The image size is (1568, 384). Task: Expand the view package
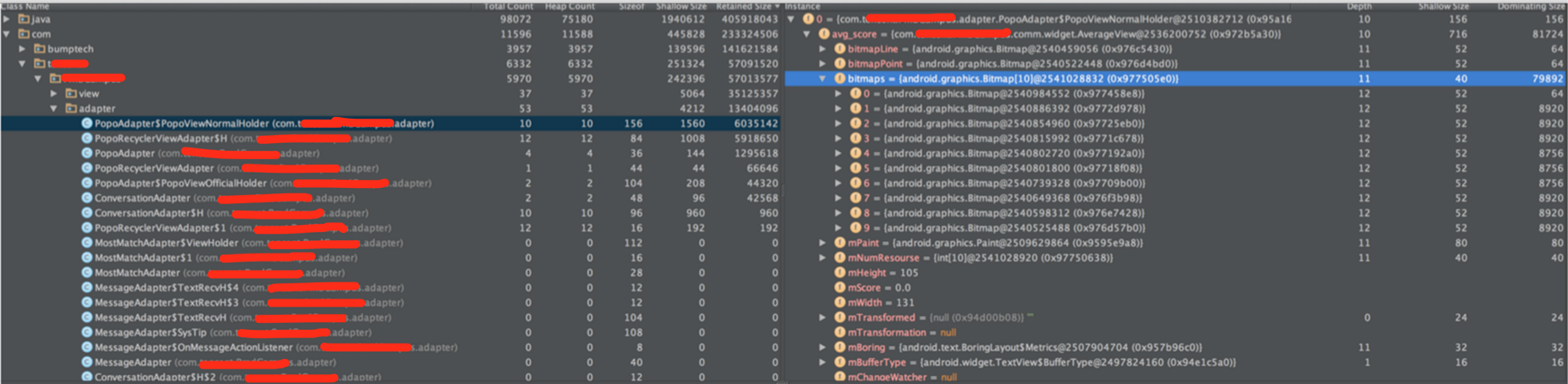pos(54,94)
